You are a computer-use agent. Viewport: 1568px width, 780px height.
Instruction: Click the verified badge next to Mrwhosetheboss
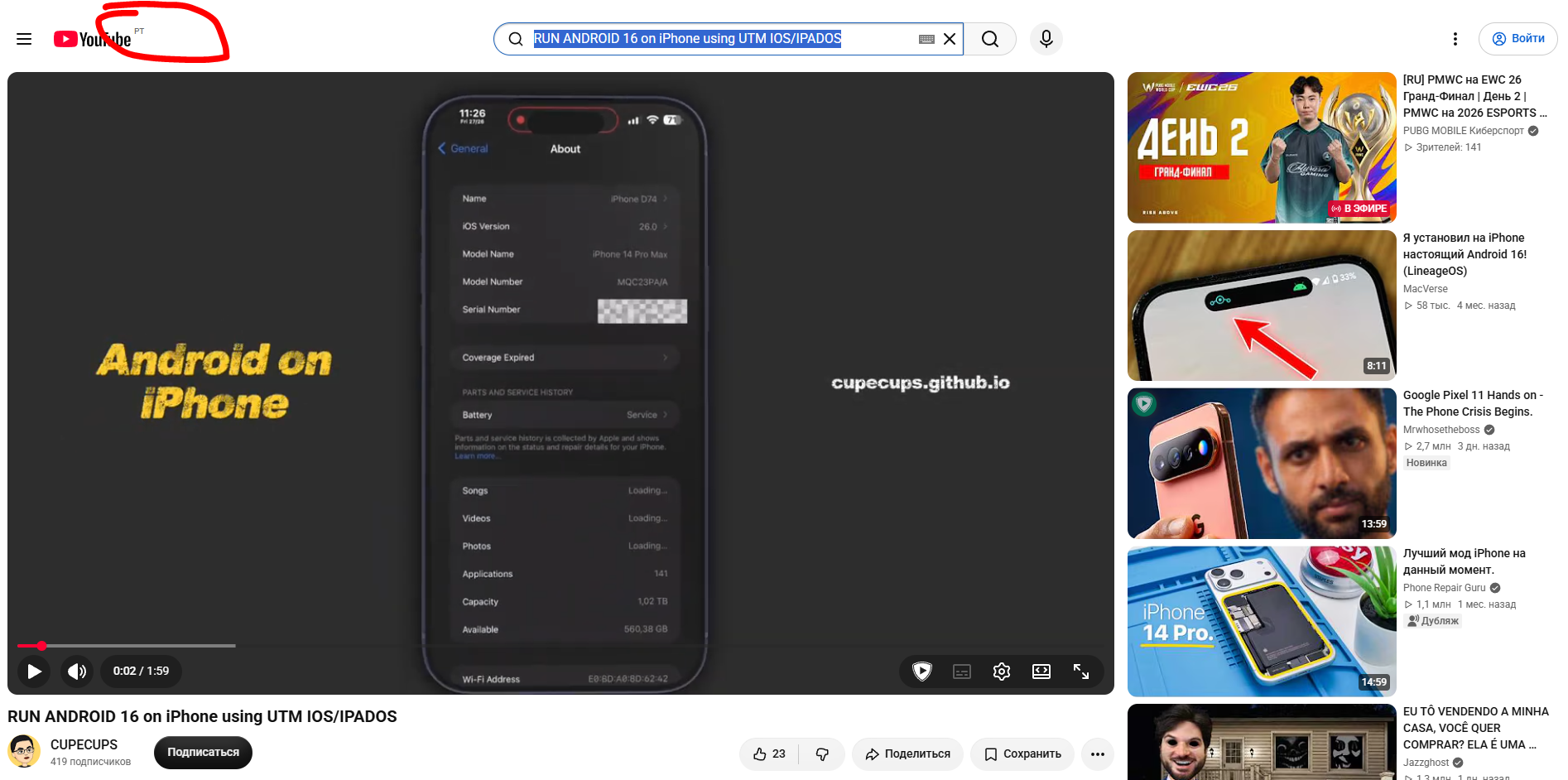[x=1489, y=430]
